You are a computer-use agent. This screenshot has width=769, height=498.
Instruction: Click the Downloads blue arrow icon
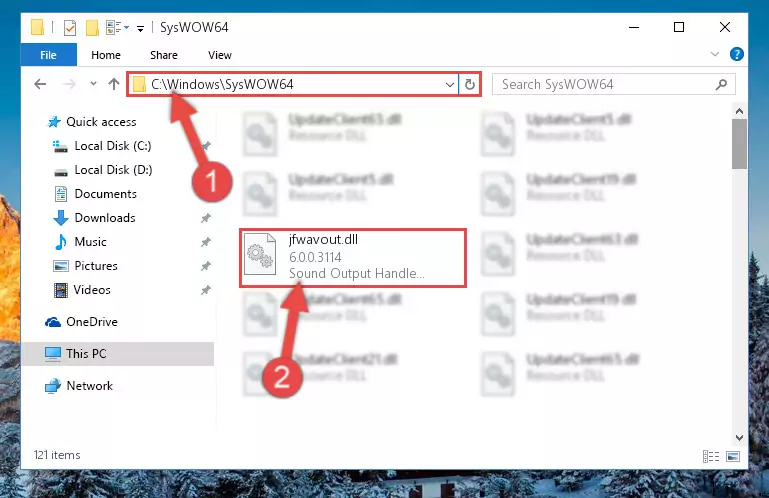pos(61,218)
